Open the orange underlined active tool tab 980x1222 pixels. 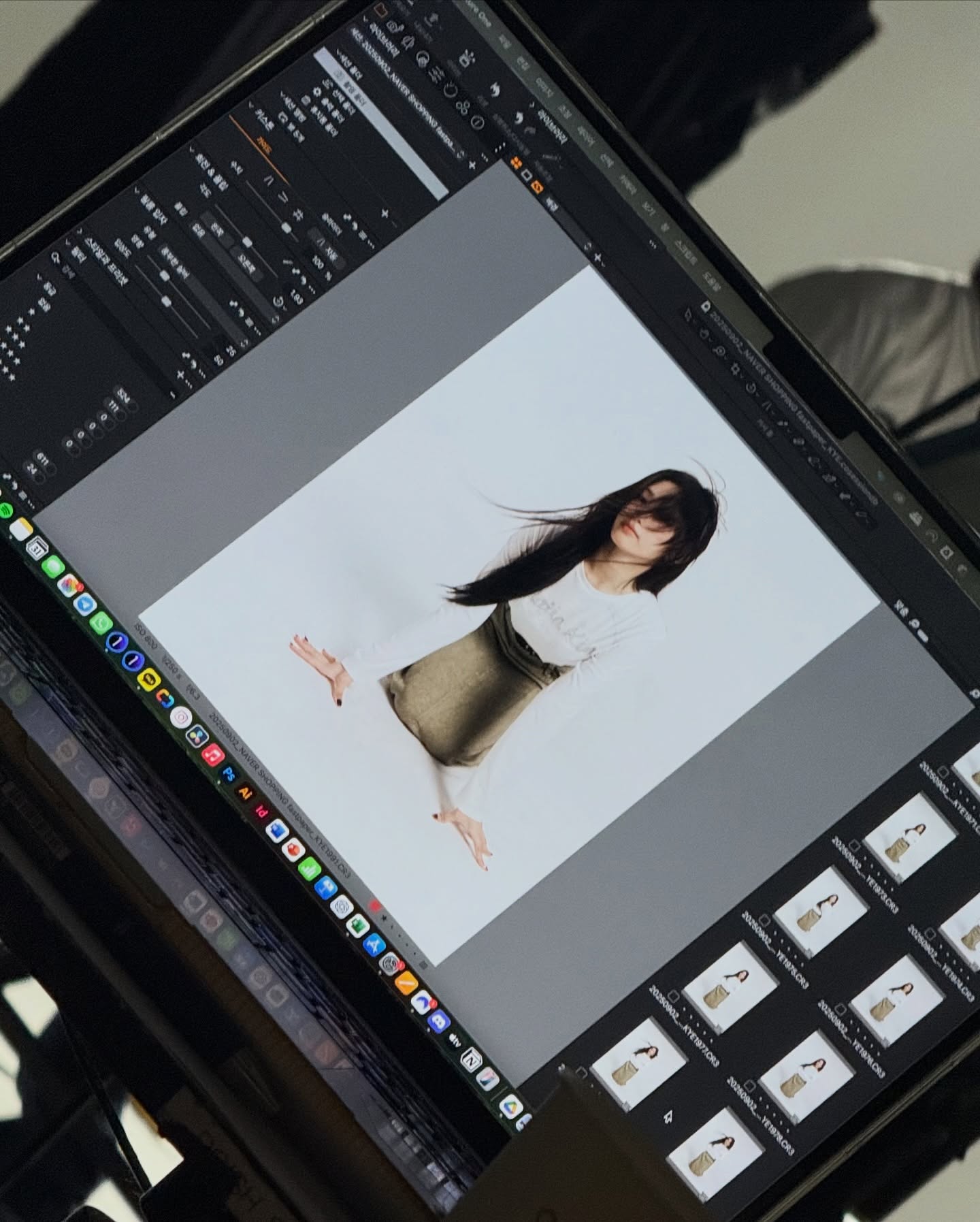click(x=263, y=146)
